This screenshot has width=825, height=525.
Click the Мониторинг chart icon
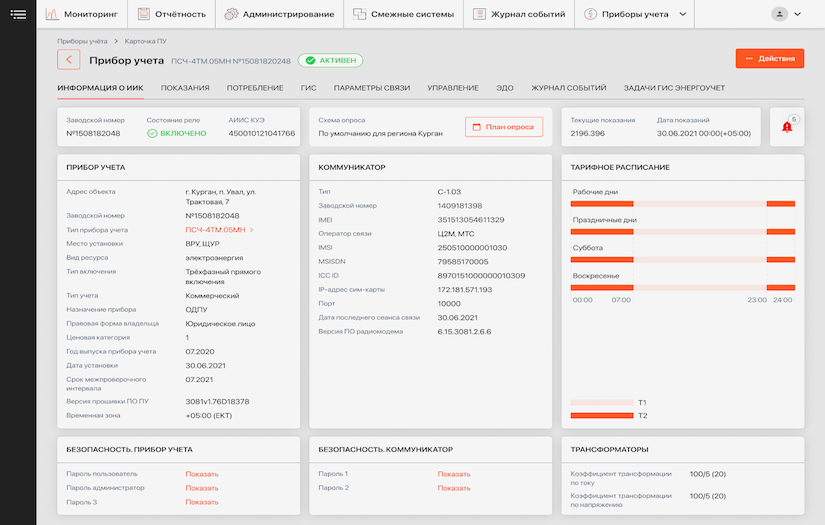pos(52,14)
